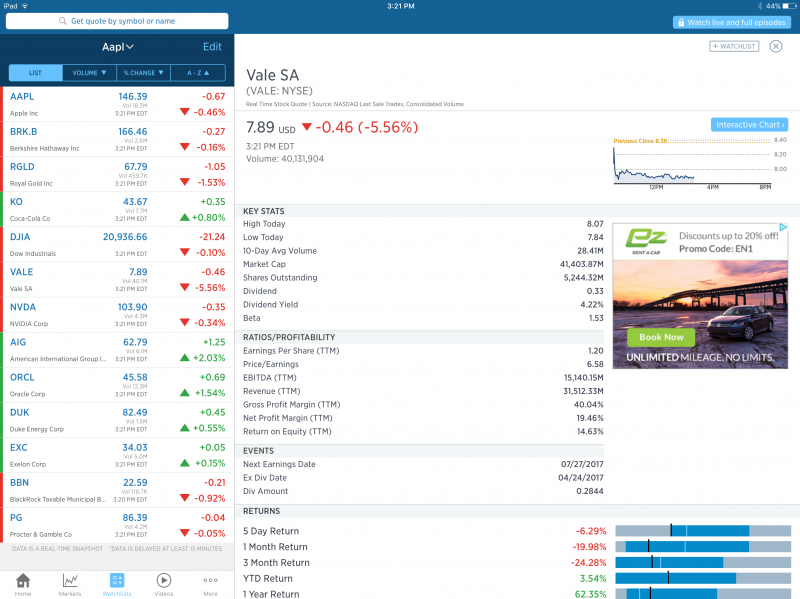Viewport: 800px width, 599px height.
Task: Add Vale SA to watchlist
Action: tap(734, 46)
